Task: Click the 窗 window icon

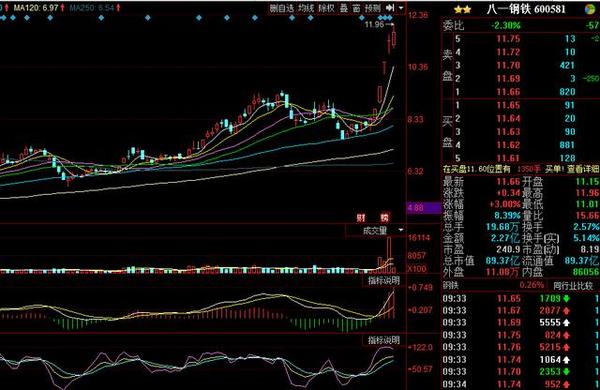Action: pyautogui.click(x=356, y=8)
